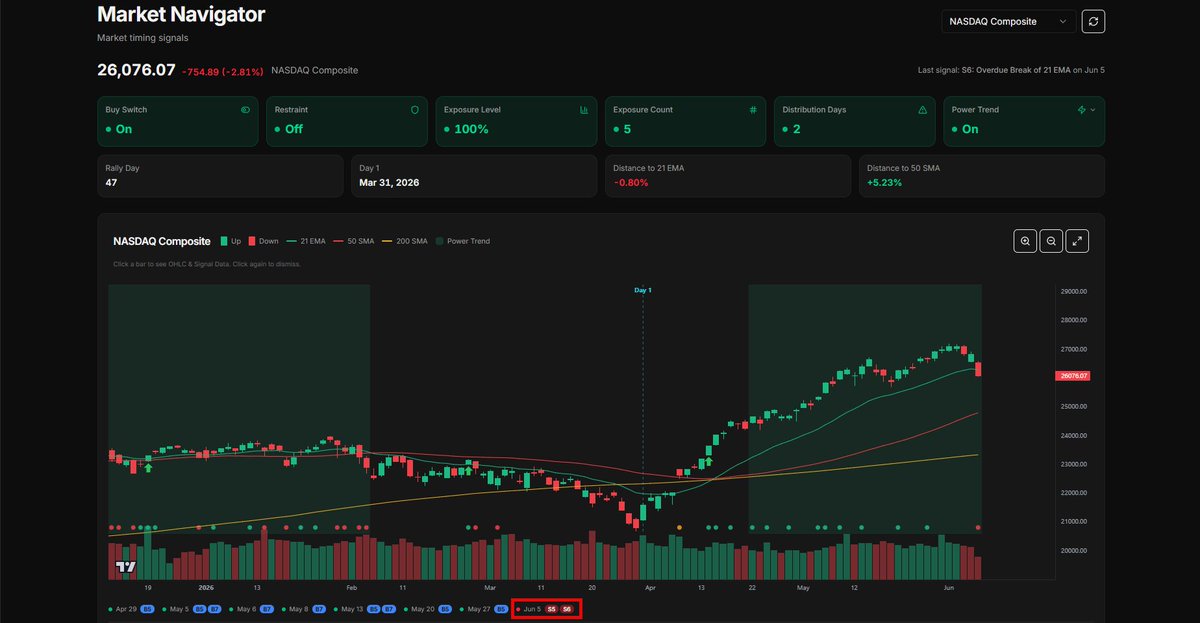
Task: Refresh the market data
Action: pos(1093,21)
